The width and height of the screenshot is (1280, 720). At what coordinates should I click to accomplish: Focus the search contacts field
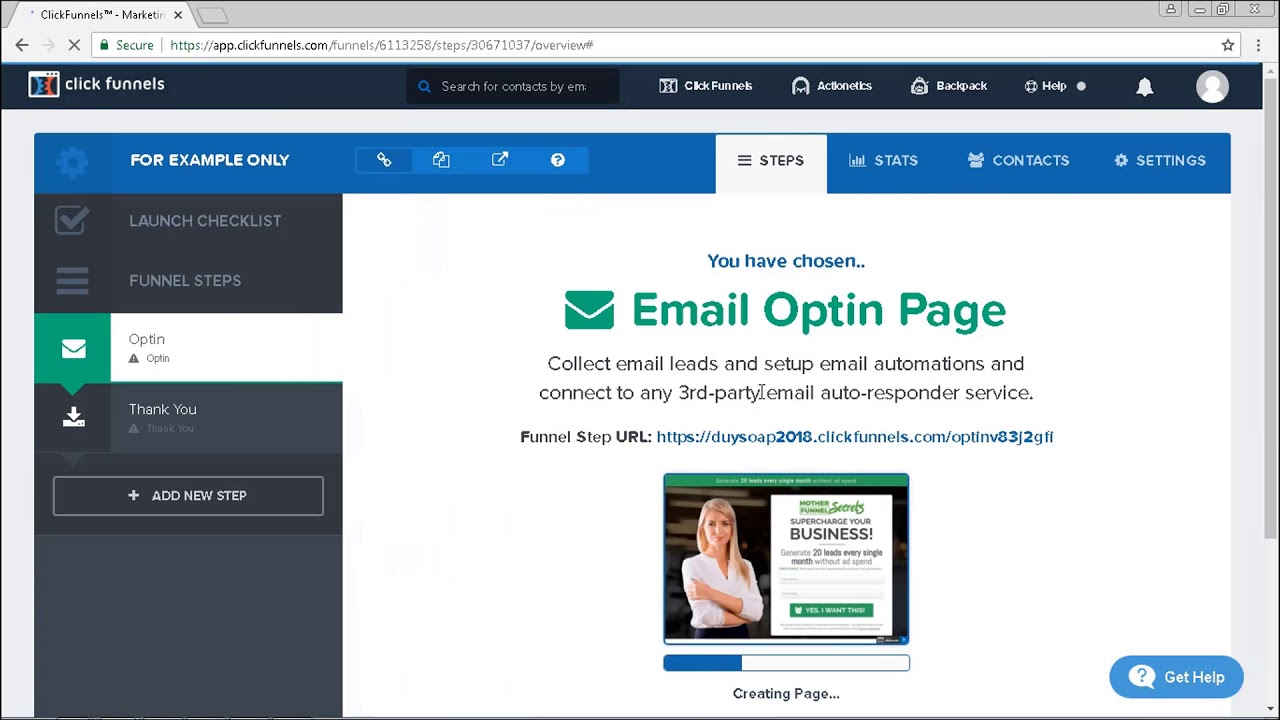click(x=513, y=86)
